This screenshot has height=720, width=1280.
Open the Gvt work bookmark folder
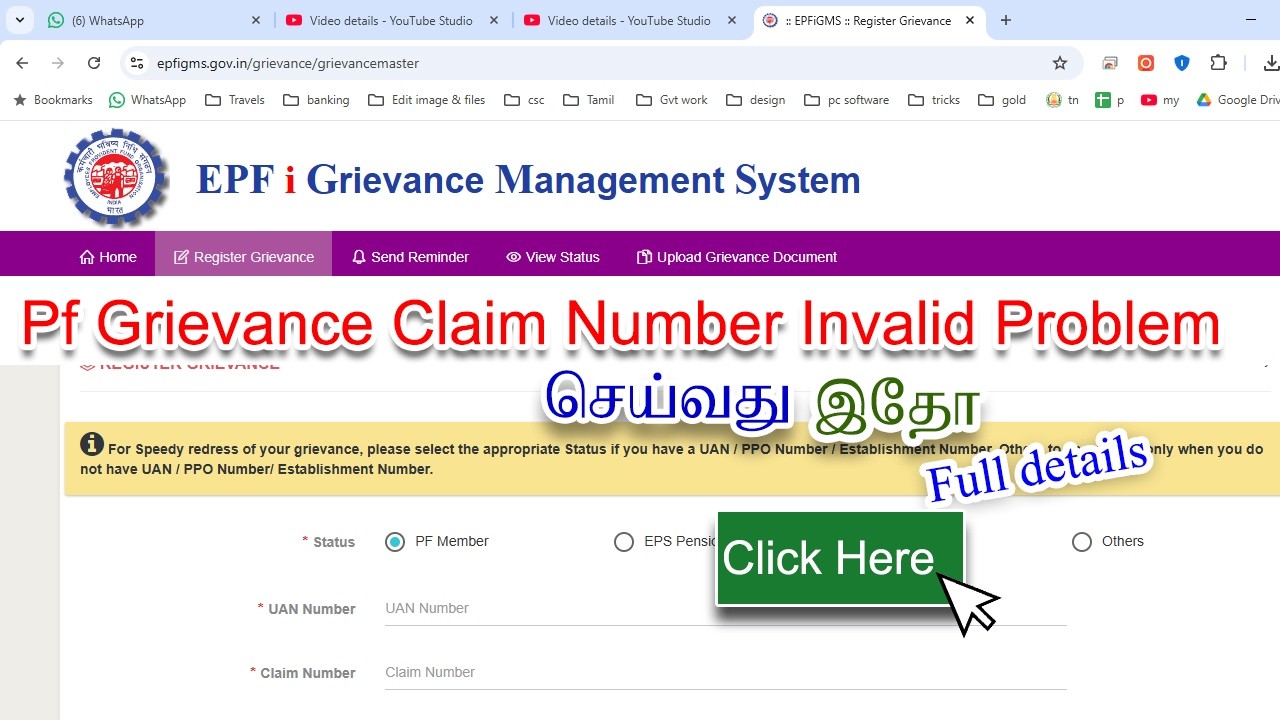pos(671,100)
